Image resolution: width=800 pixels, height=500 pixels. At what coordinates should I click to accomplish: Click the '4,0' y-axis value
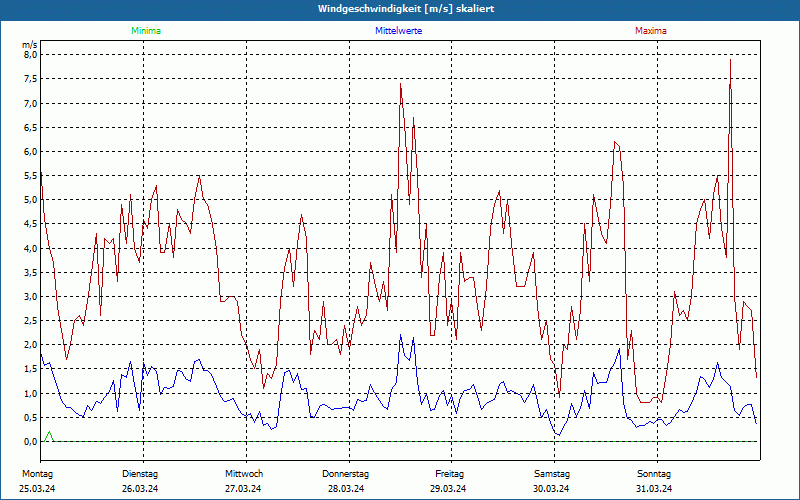pyautogui.click(x=31, y=248)
